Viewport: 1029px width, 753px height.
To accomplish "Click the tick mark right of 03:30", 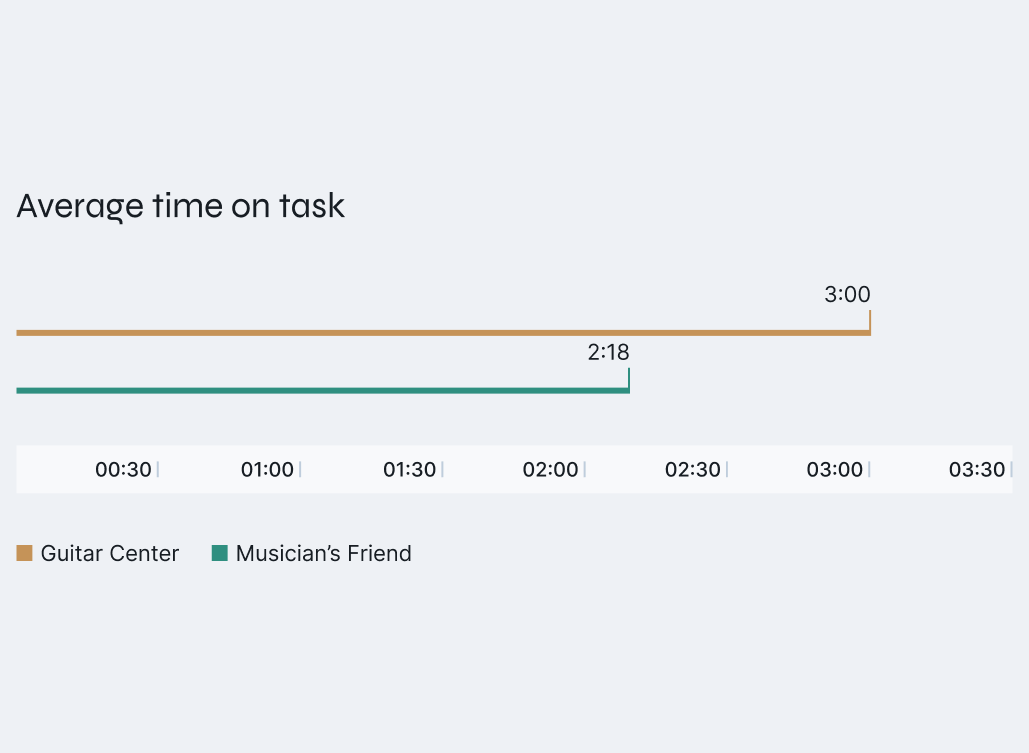I will 1010,470.
